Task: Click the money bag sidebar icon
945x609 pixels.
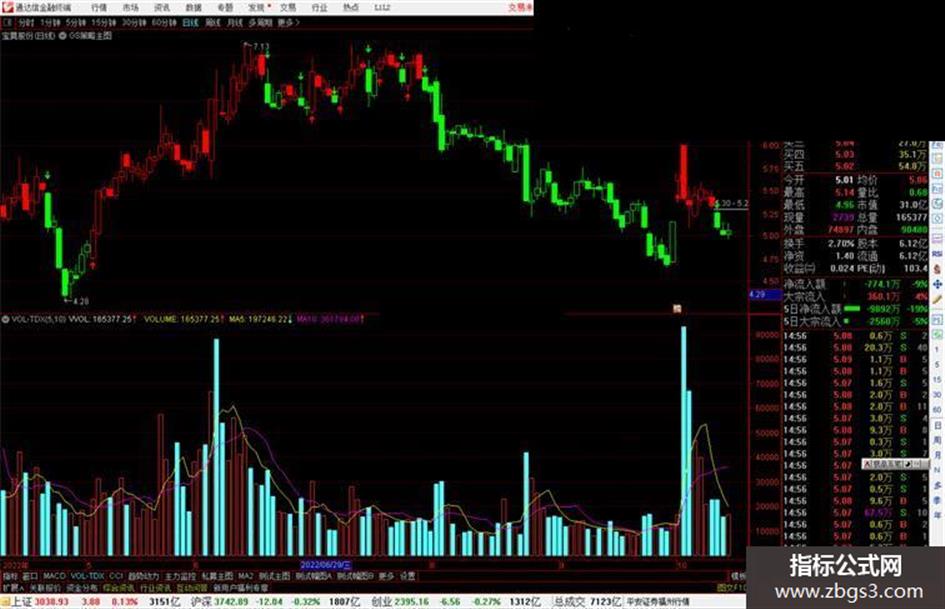Action: coord(937,269)
